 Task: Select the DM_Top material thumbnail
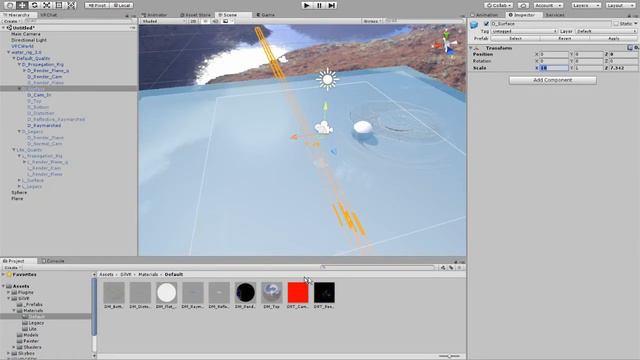pyautogui.click(x=271, y=293)
